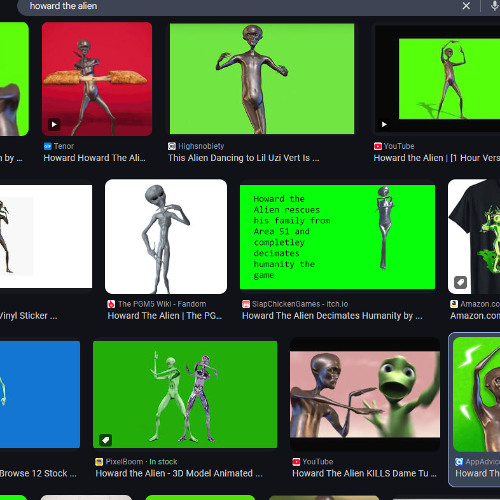Open the Amazon black t-shirt thumbnail
500x500 pixels.
474,237
